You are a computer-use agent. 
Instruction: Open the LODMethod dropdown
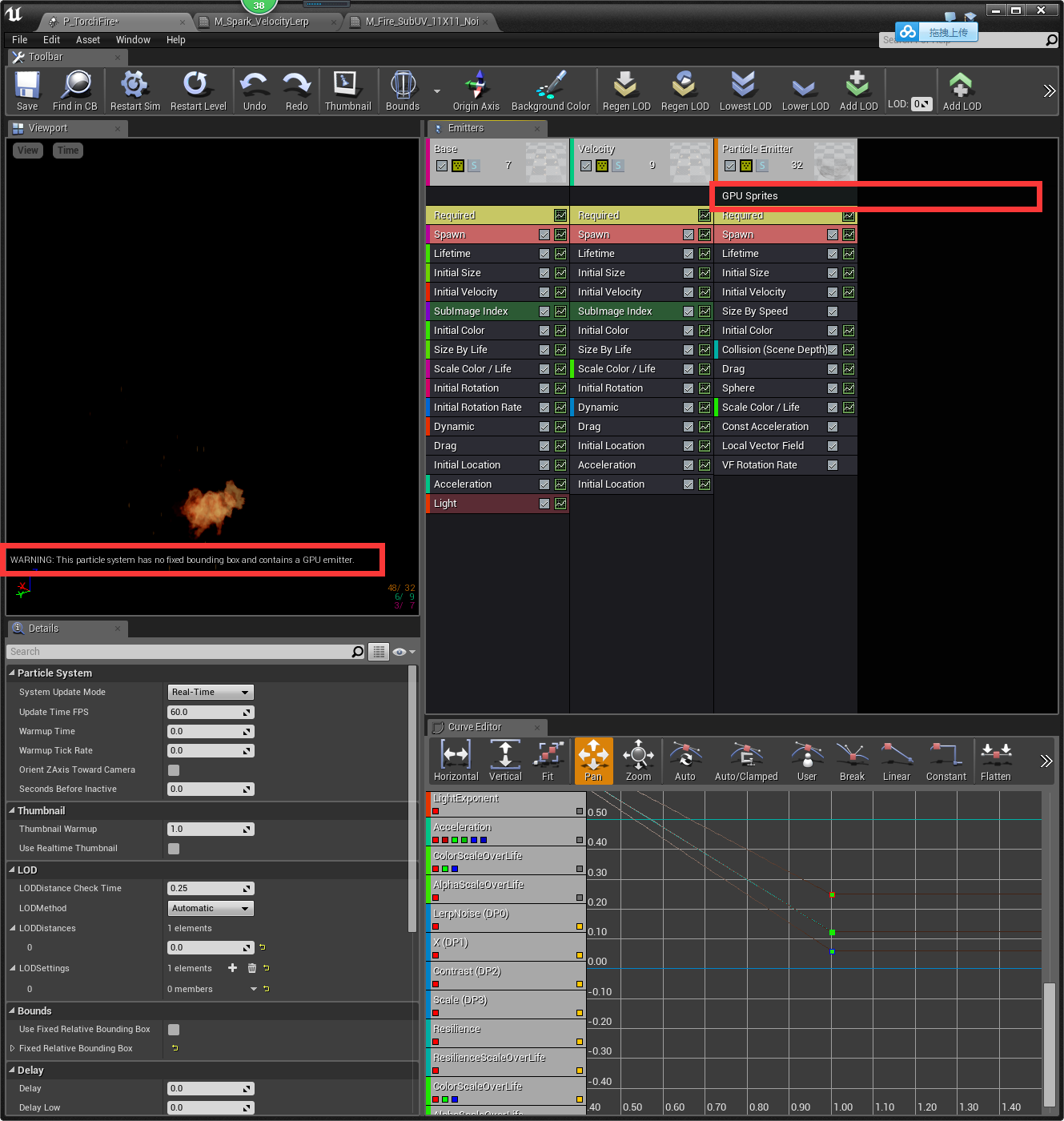coord(210,908)
